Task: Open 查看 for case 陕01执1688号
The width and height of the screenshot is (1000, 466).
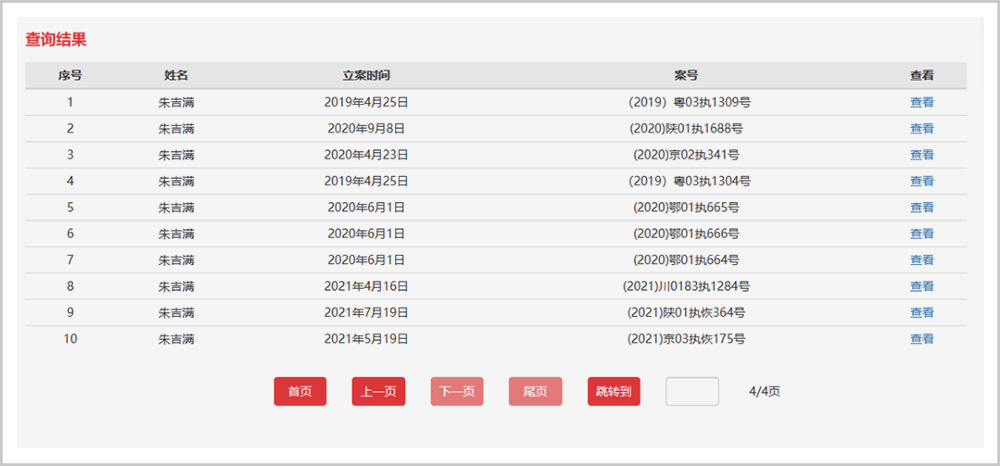Action: tap(921, 128)
